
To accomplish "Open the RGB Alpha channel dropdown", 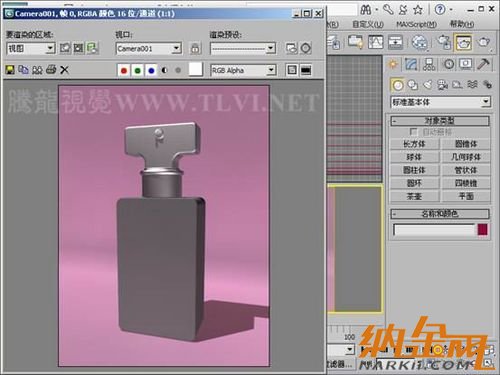I will (x=243, y=70).
